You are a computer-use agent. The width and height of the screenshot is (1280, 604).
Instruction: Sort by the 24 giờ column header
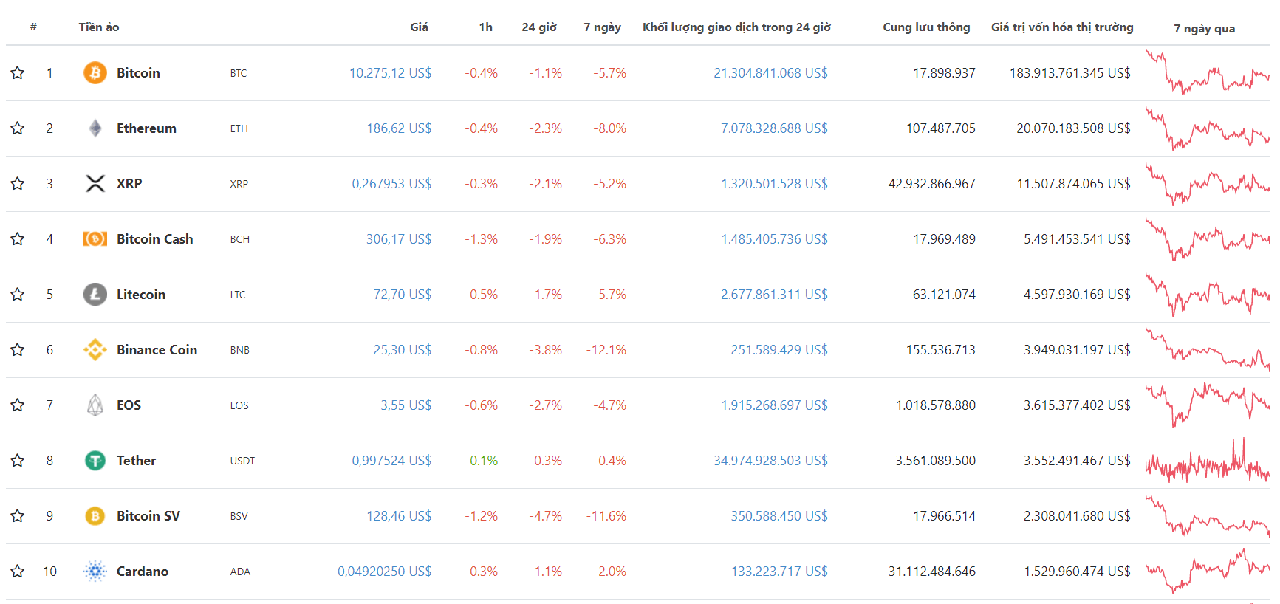541,27
